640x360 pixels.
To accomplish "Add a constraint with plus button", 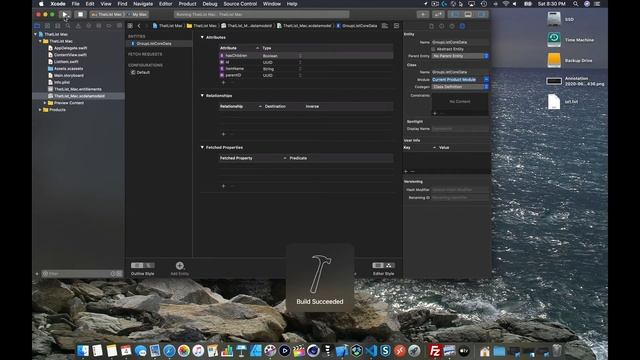I will (x=435, y=113).
